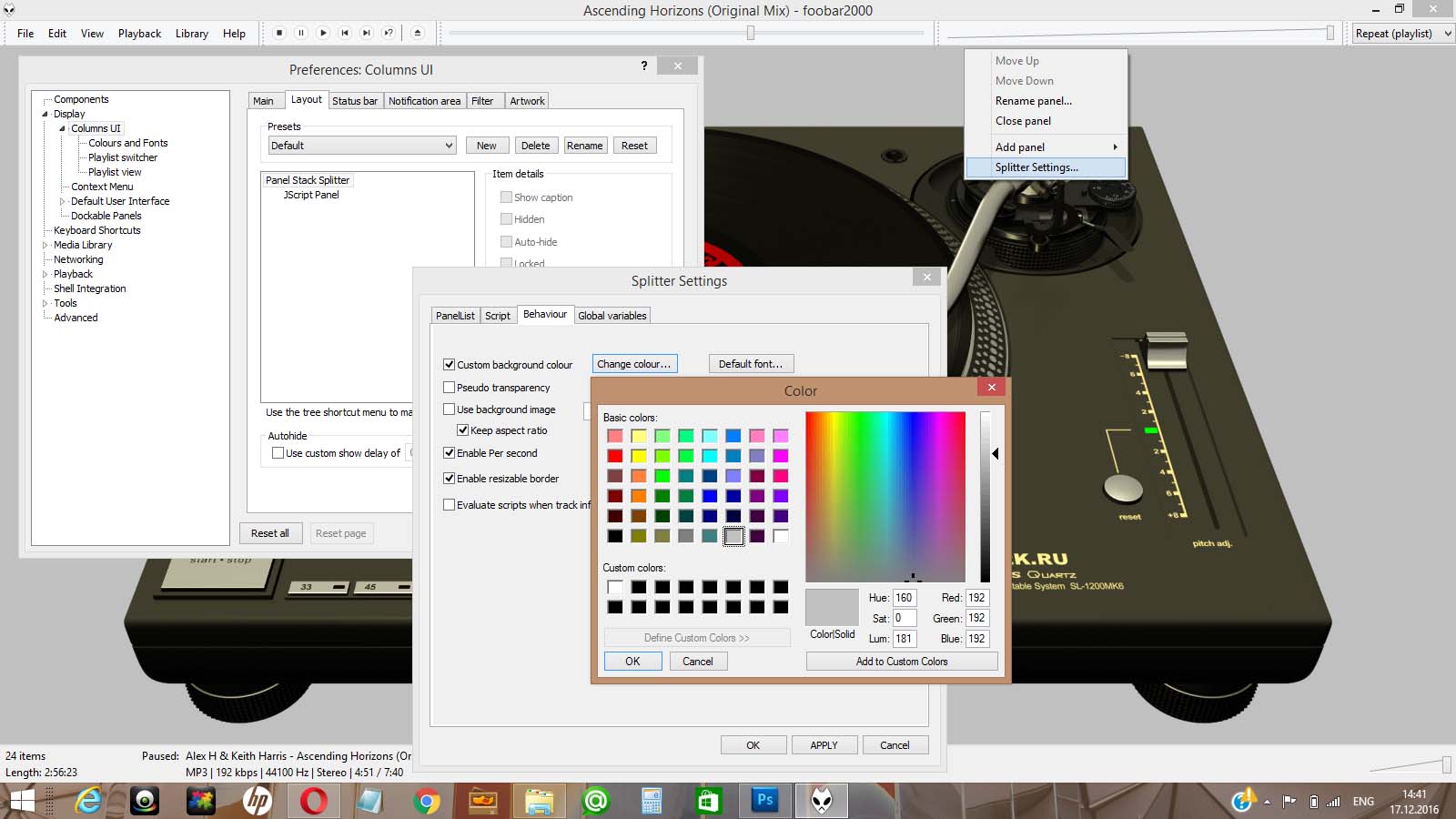The image size is (1456, 819).
Task: Start playback with the Play button
Action: click(323, 33)
